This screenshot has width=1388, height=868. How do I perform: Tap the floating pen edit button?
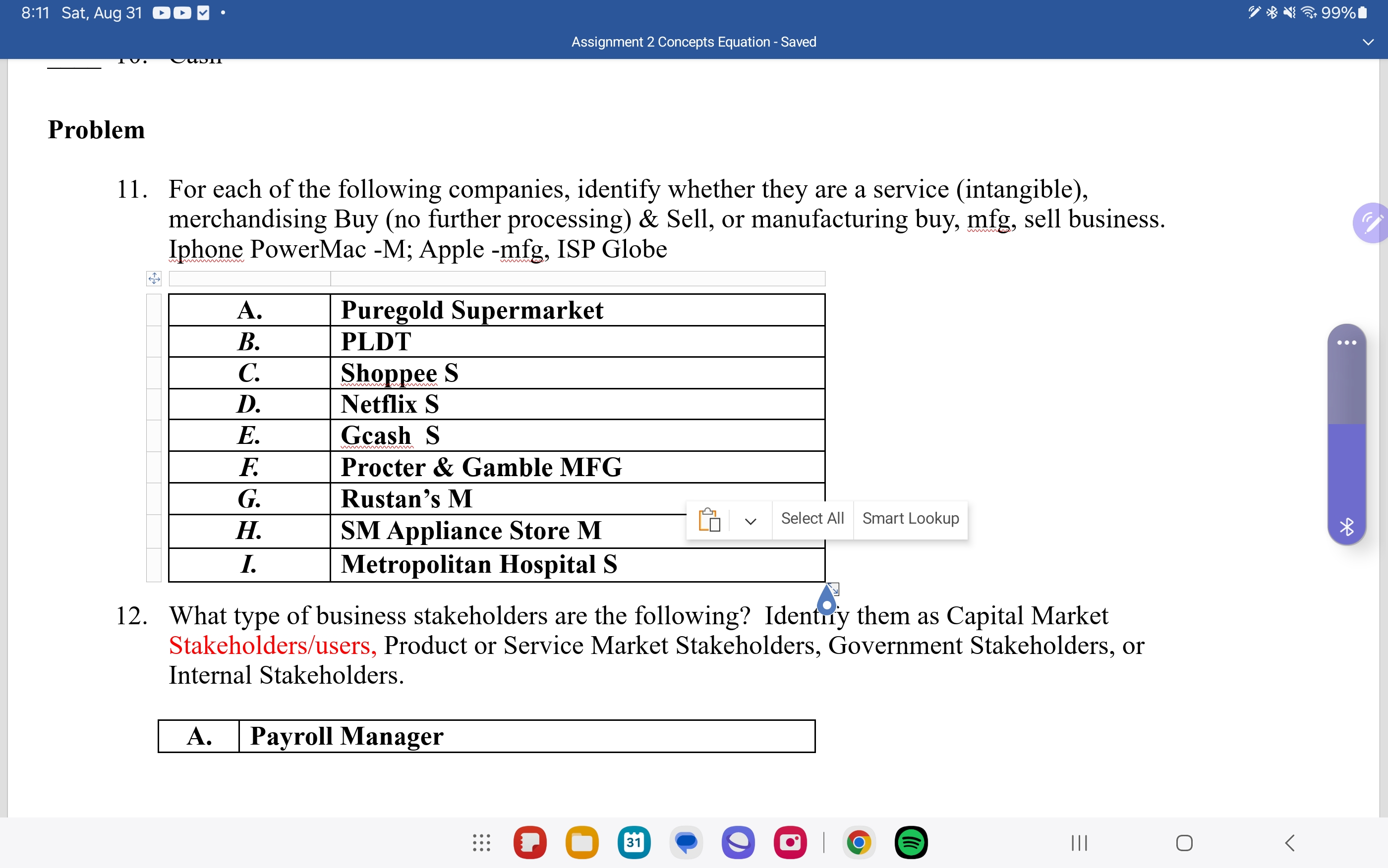1371,223
